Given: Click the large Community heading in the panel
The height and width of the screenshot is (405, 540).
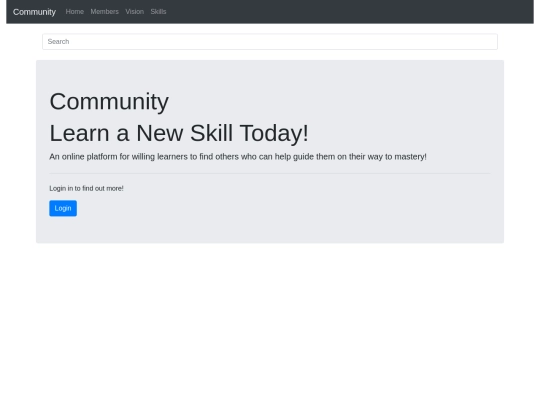Looking at the screenshot, I should coord(109,102).
